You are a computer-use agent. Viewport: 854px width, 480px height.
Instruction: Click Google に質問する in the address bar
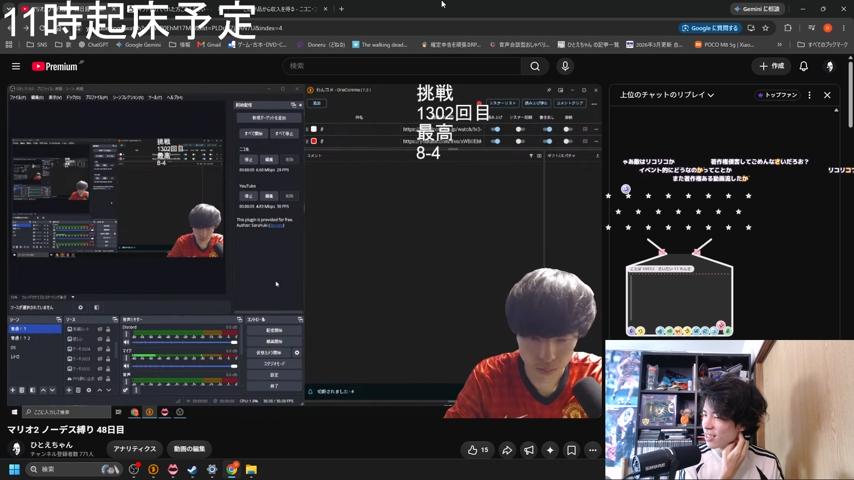pos(710,28)
